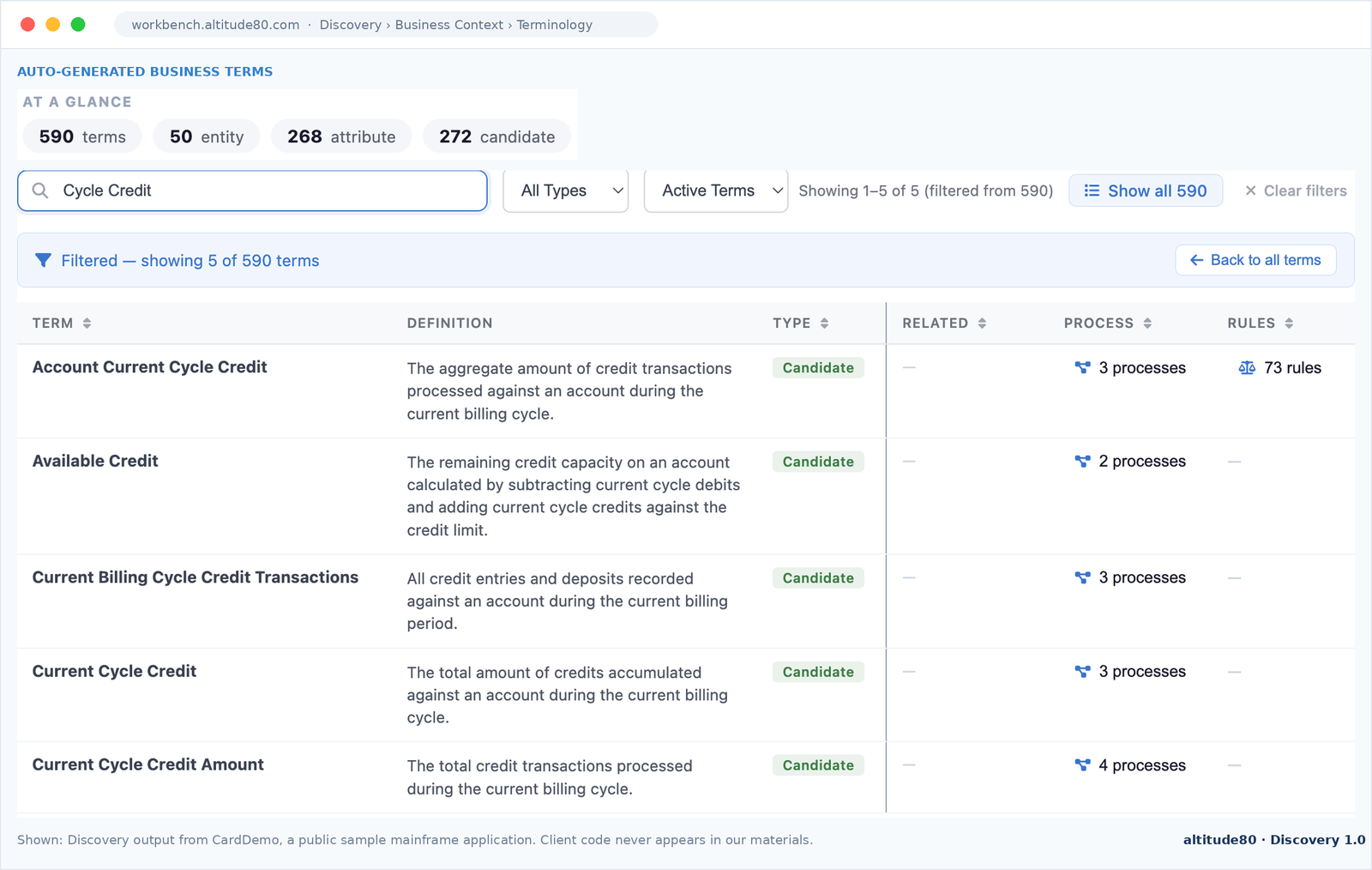Screen dimensions: 1372x870
Task: Click the X icon beside Clear filters
Action: tap(1250, 190)
